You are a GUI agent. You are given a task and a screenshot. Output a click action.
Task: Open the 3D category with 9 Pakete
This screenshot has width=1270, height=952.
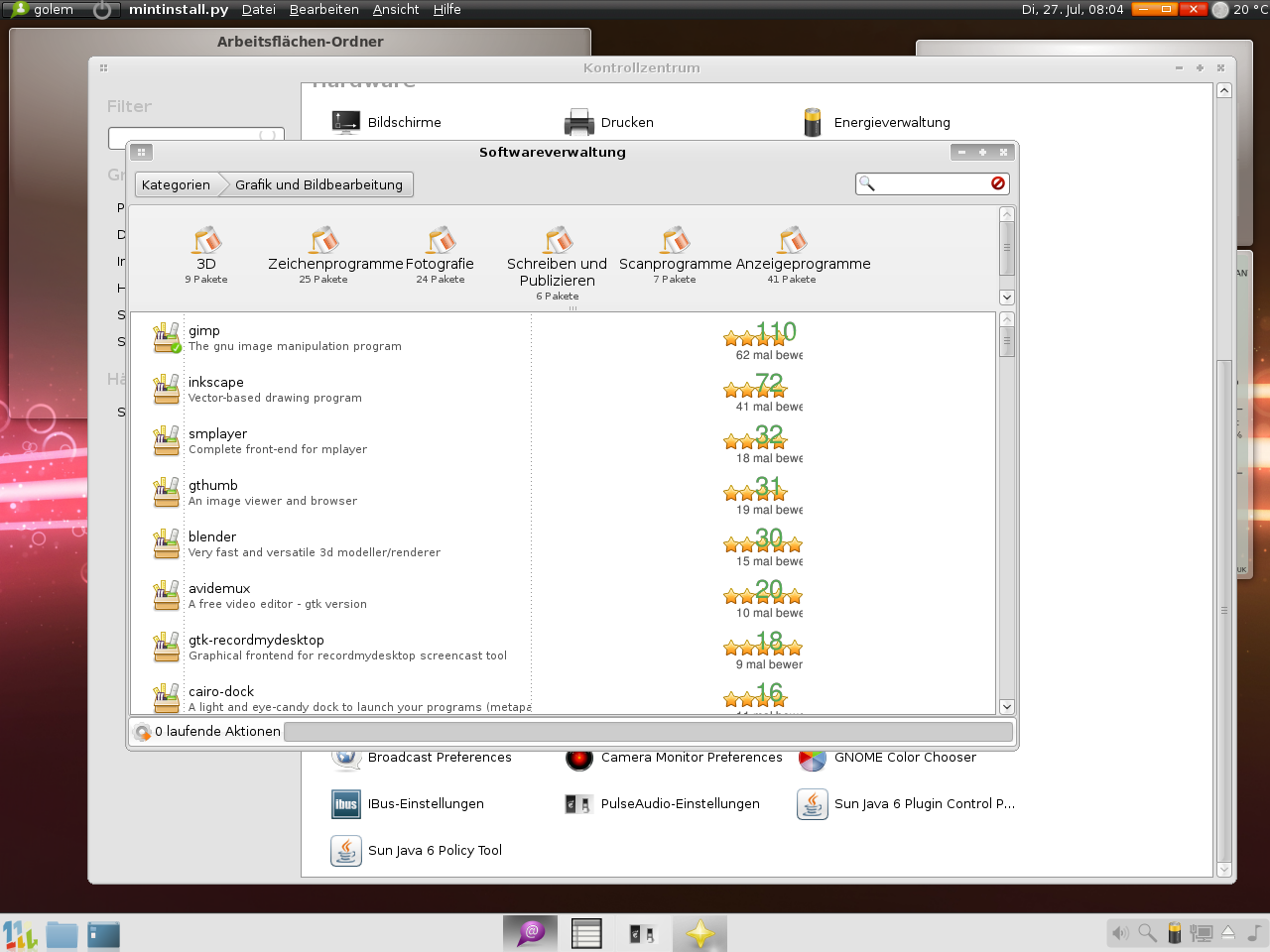205,240
